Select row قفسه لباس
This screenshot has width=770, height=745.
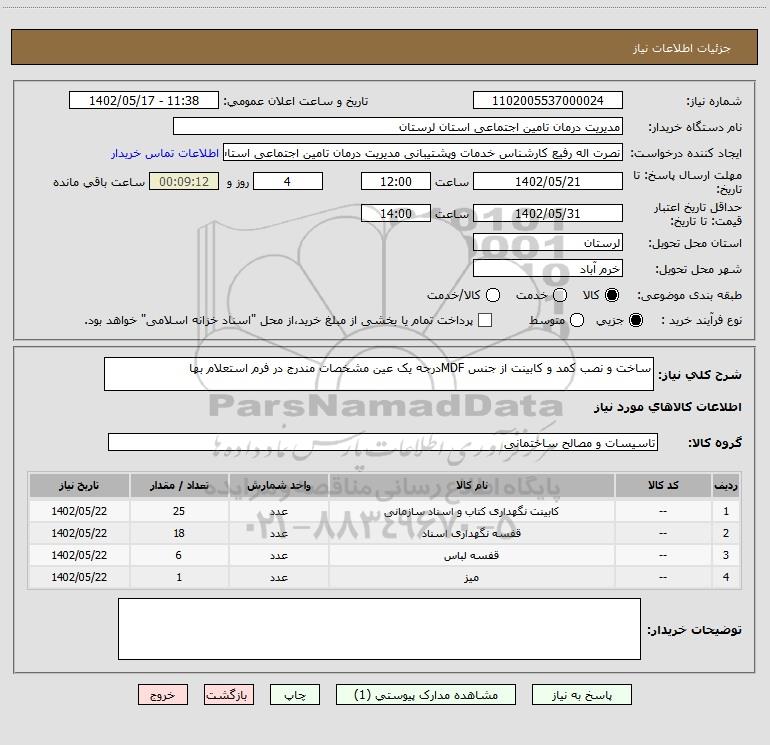[x=385, y=555]
